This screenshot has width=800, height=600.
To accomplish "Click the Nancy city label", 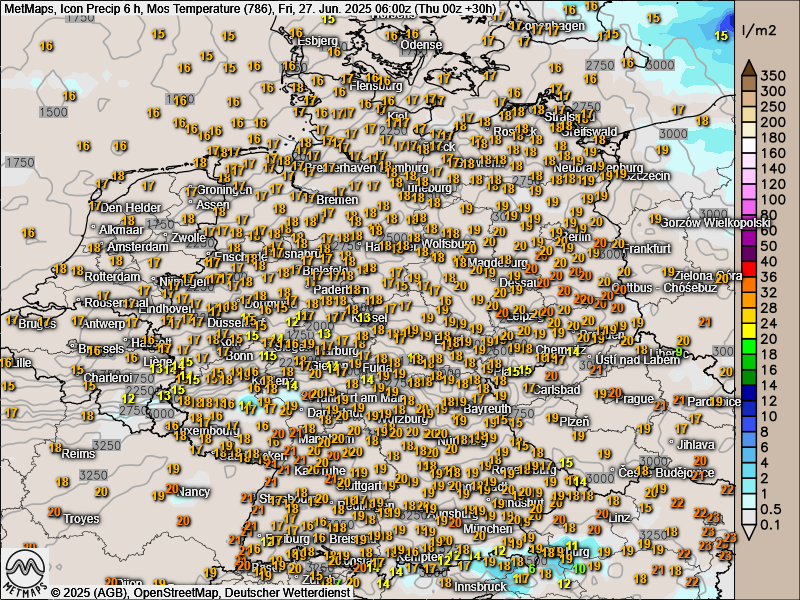I will (x=194, y=492).
